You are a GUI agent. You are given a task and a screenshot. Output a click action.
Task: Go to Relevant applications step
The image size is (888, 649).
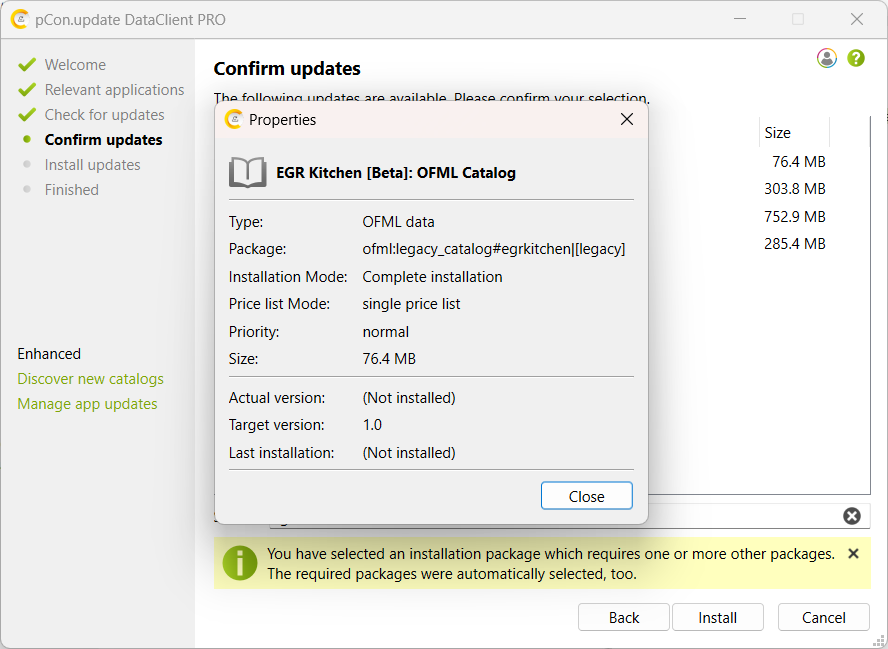[x=114, y=90]
